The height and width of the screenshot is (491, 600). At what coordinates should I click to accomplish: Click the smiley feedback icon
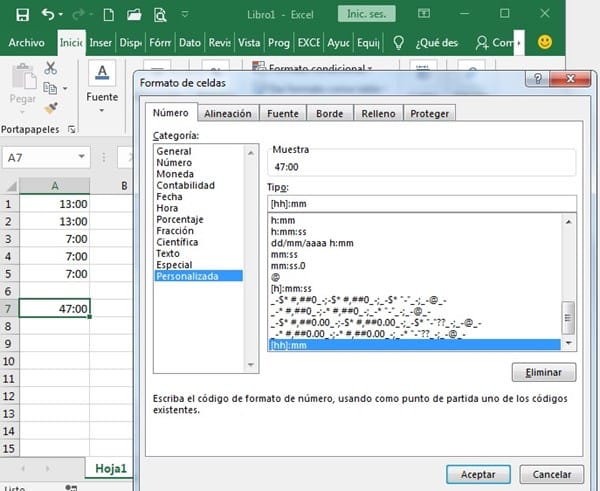click(x=545, y=43)
